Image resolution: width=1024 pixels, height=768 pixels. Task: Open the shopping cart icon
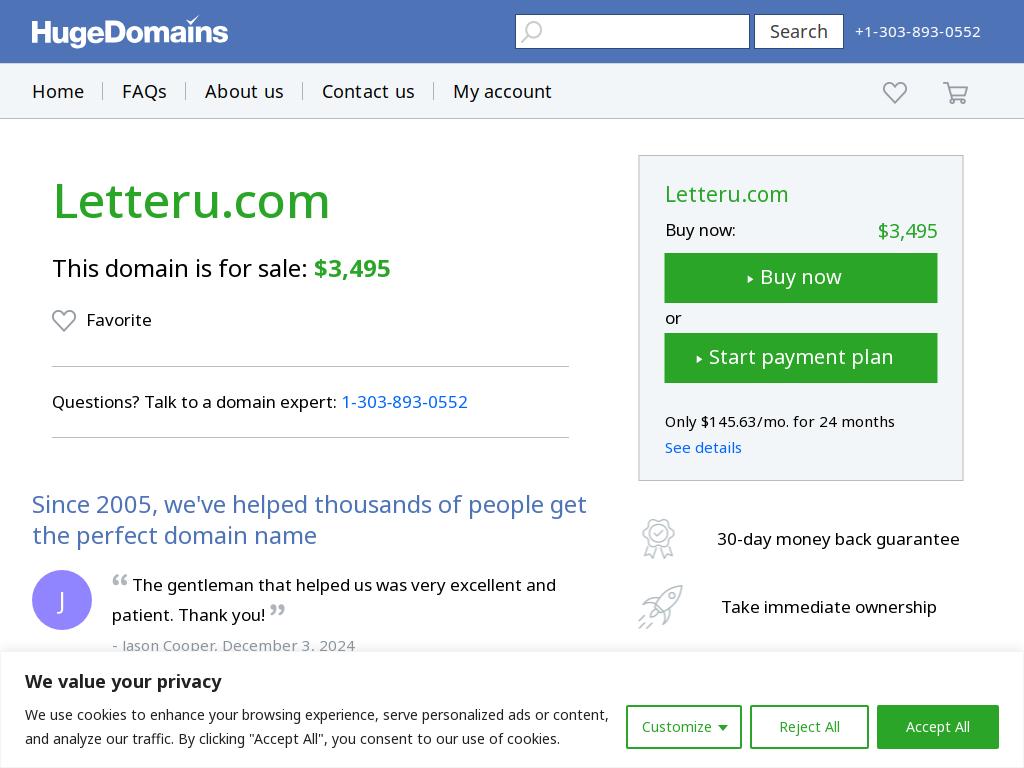pyautogui.click(x=955, y=92)
